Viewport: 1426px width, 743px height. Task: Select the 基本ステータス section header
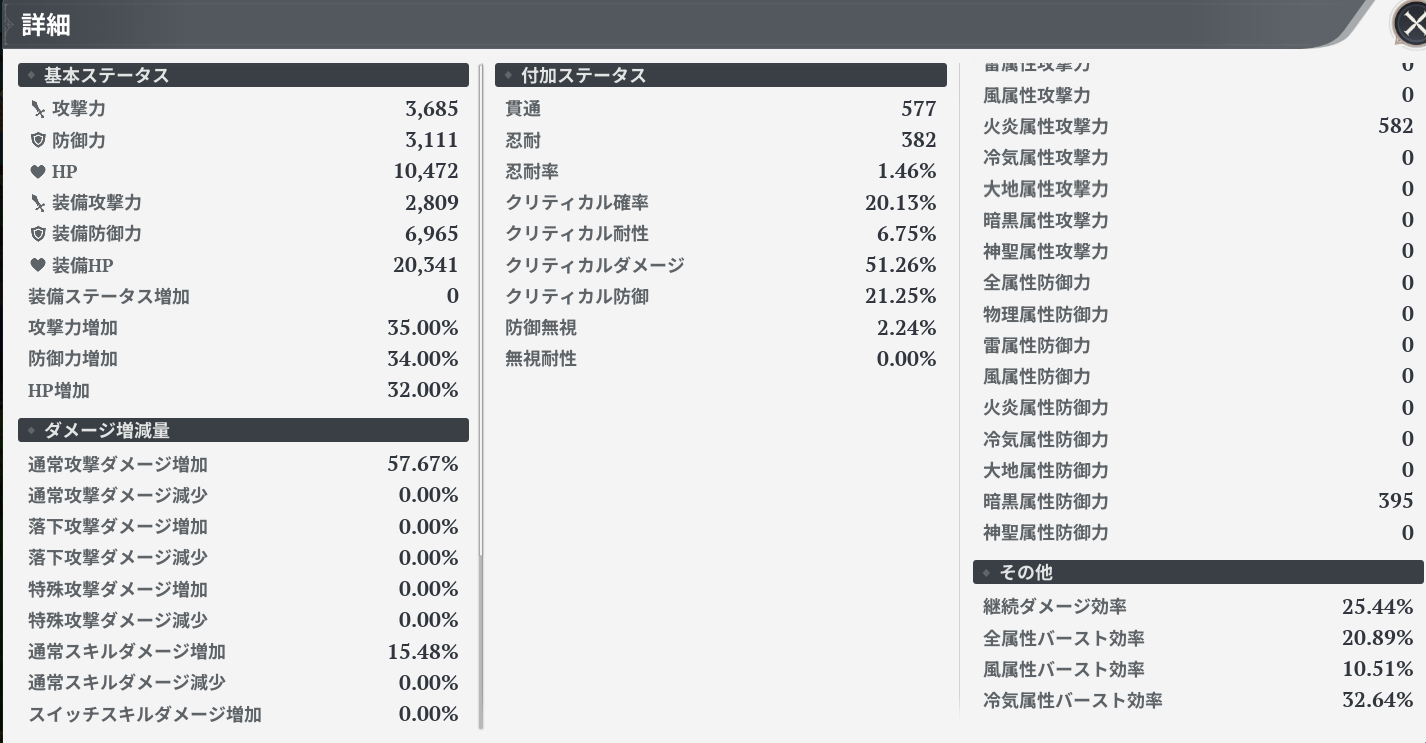243,76
